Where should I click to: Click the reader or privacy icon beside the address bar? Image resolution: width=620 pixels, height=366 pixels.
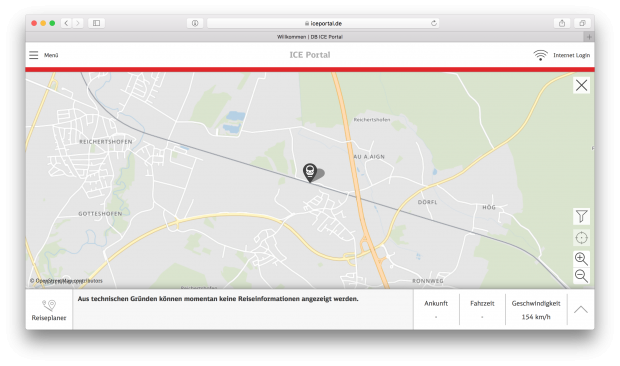(195, 23)
